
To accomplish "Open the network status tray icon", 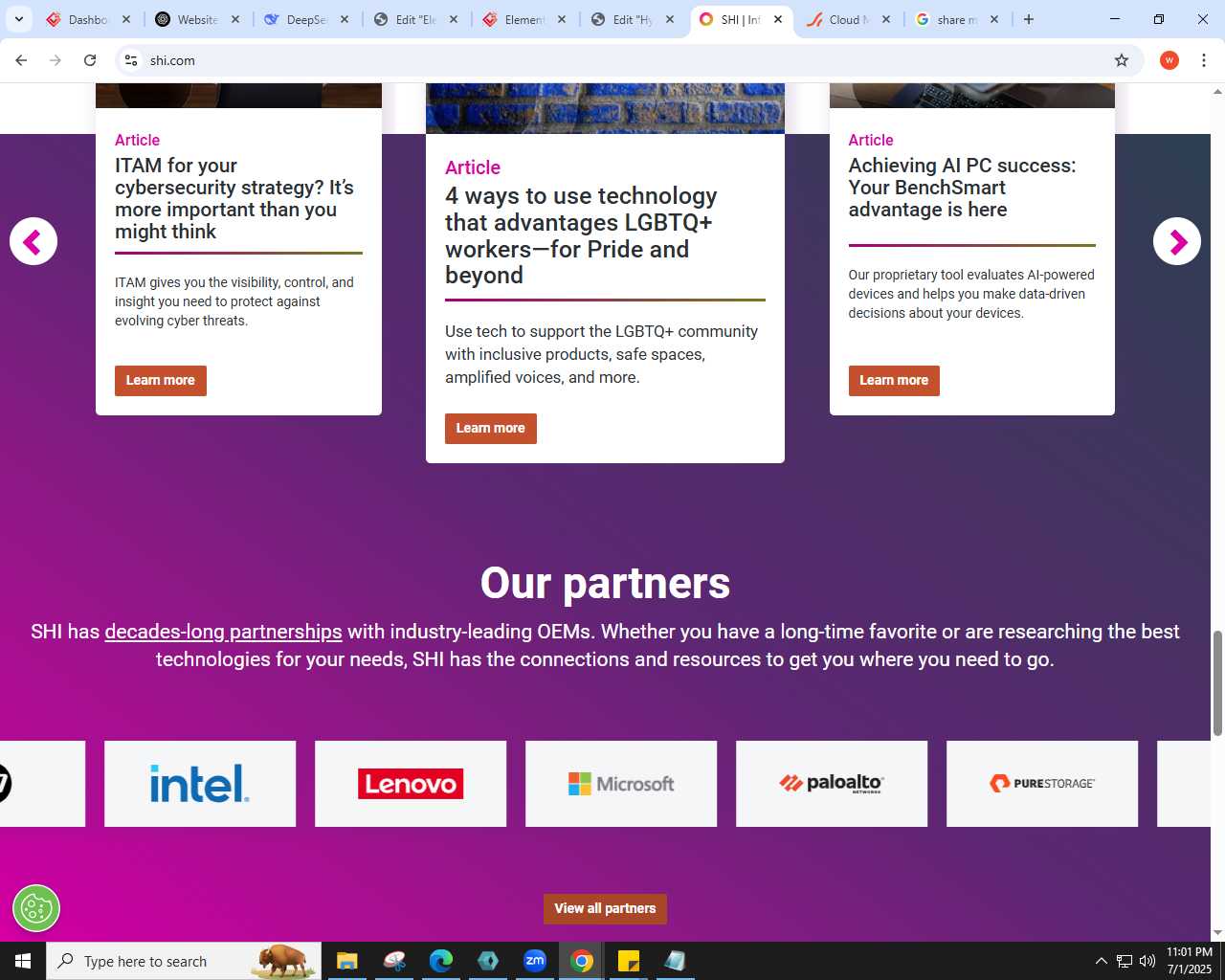I will click(x=1125, y=961).
